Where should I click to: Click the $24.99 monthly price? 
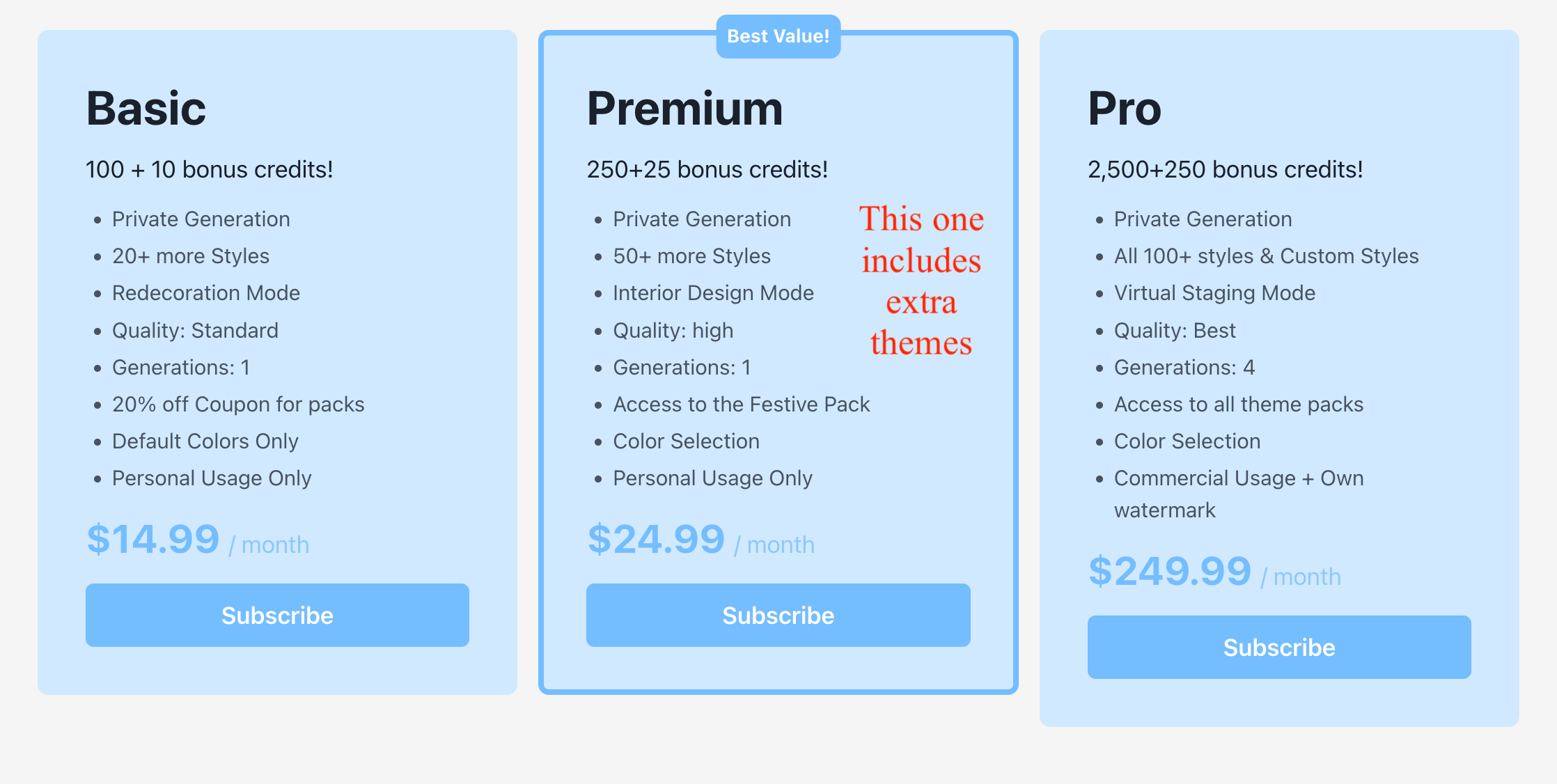pos(701,540)
